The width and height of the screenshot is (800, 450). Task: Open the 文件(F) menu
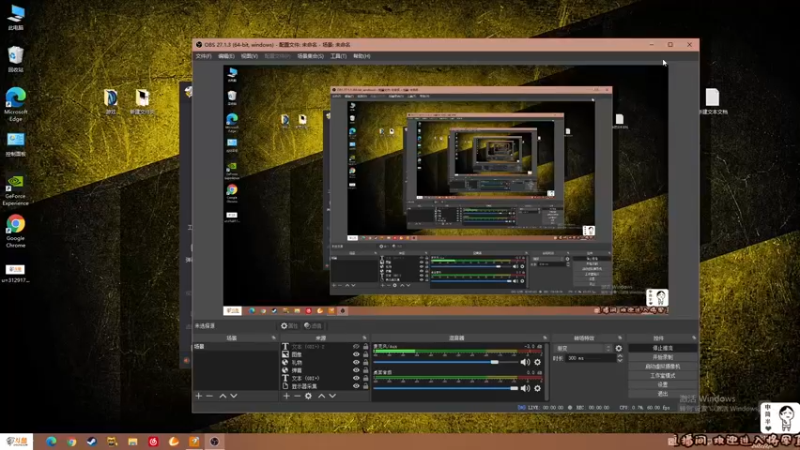click(x=203, y=56)
